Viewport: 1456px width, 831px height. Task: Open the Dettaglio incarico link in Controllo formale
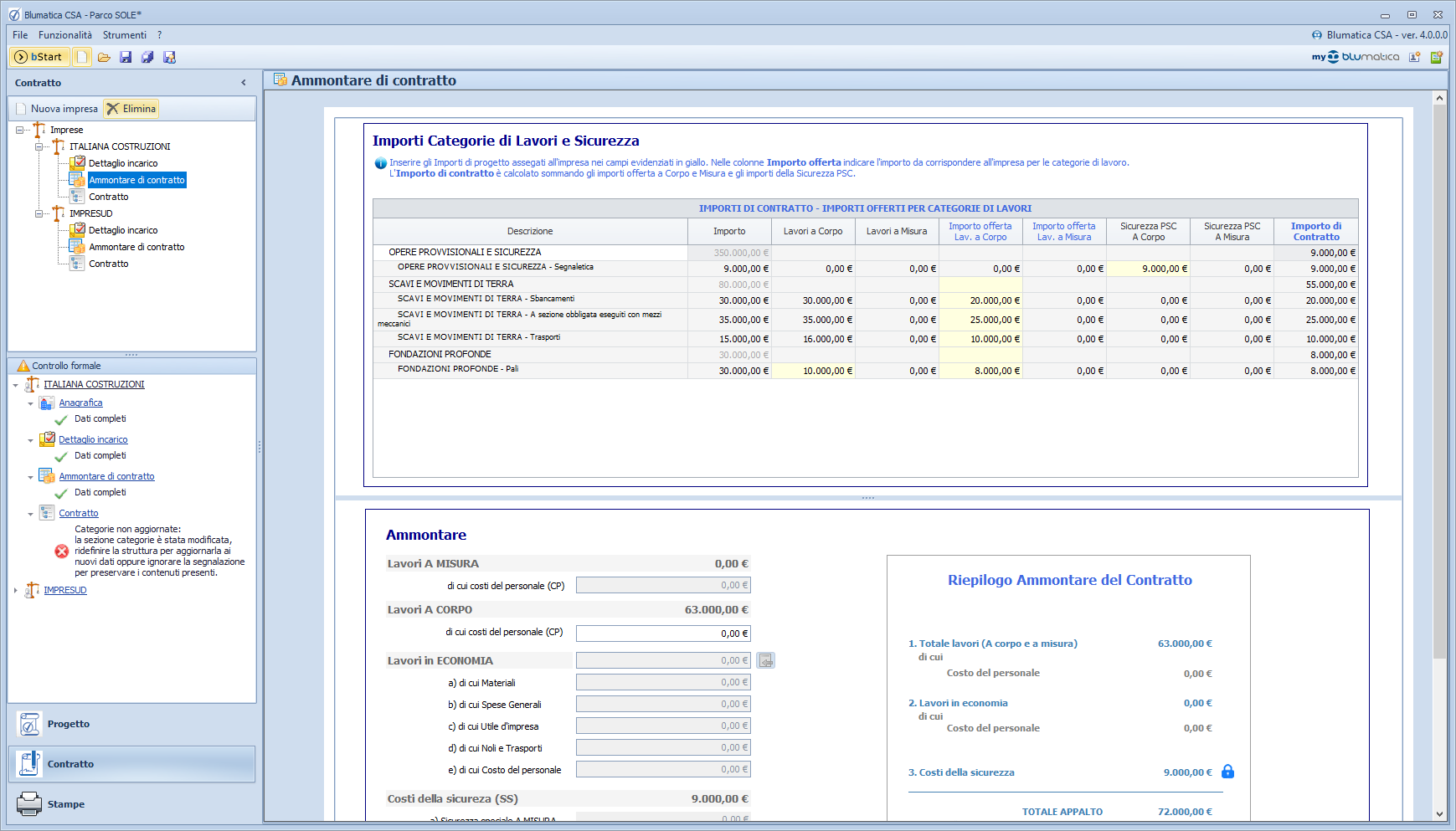tap(93, 439)
